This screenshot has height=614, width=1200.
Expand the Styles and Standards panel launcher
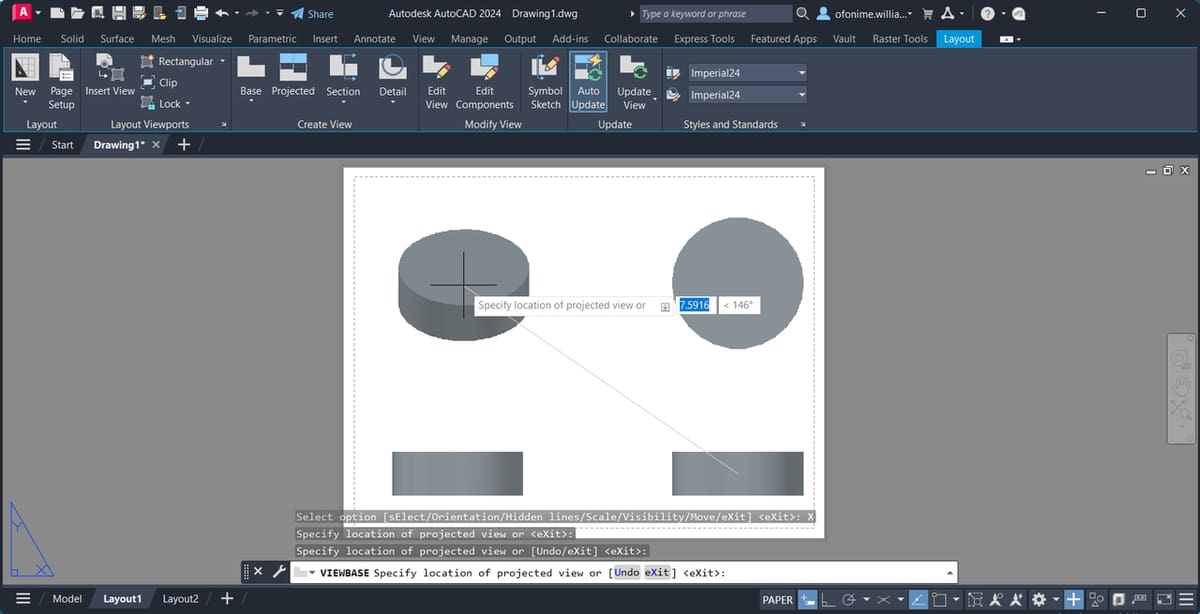click(804, 125)
